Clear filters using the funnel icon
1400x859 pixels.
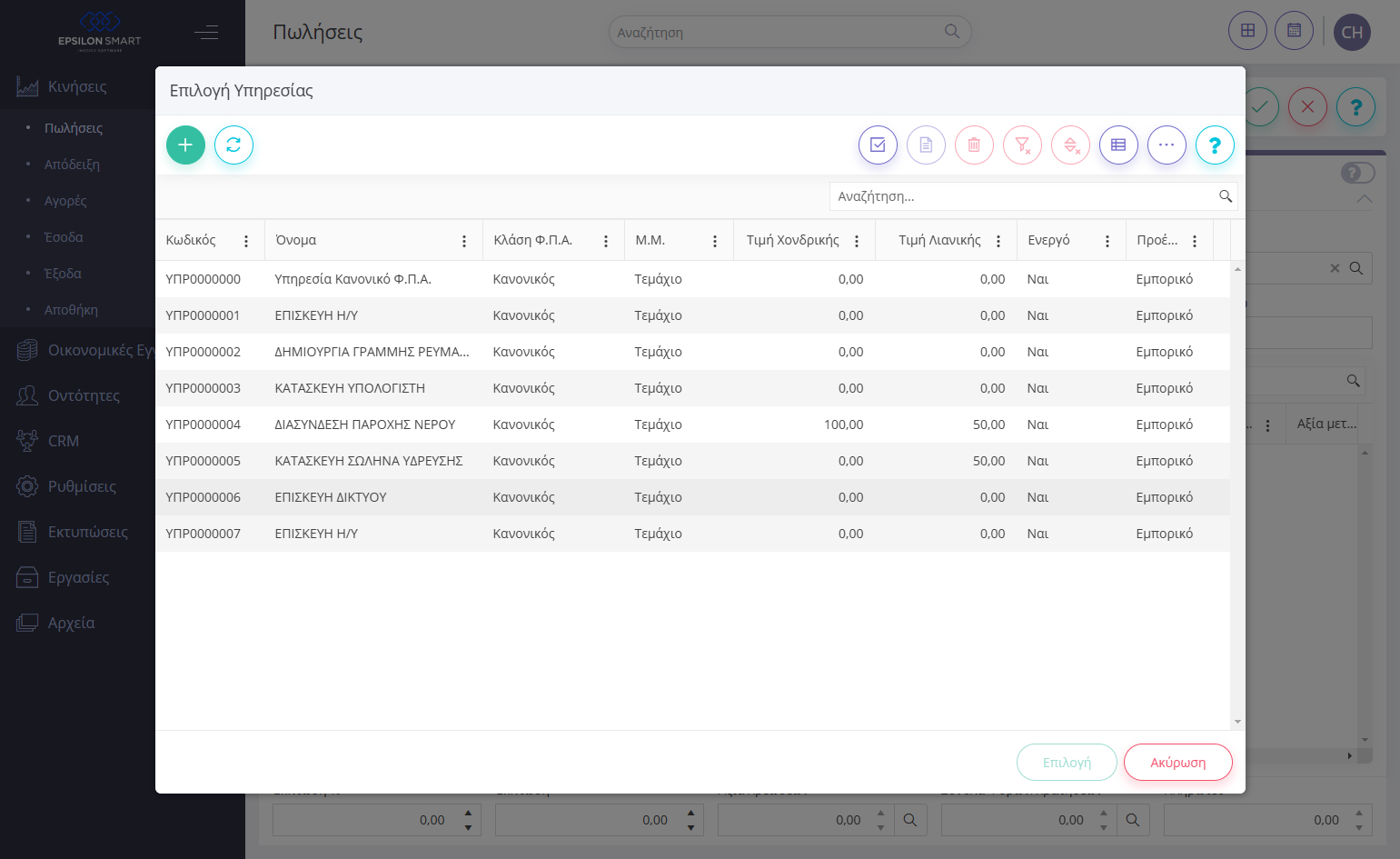1022,145
